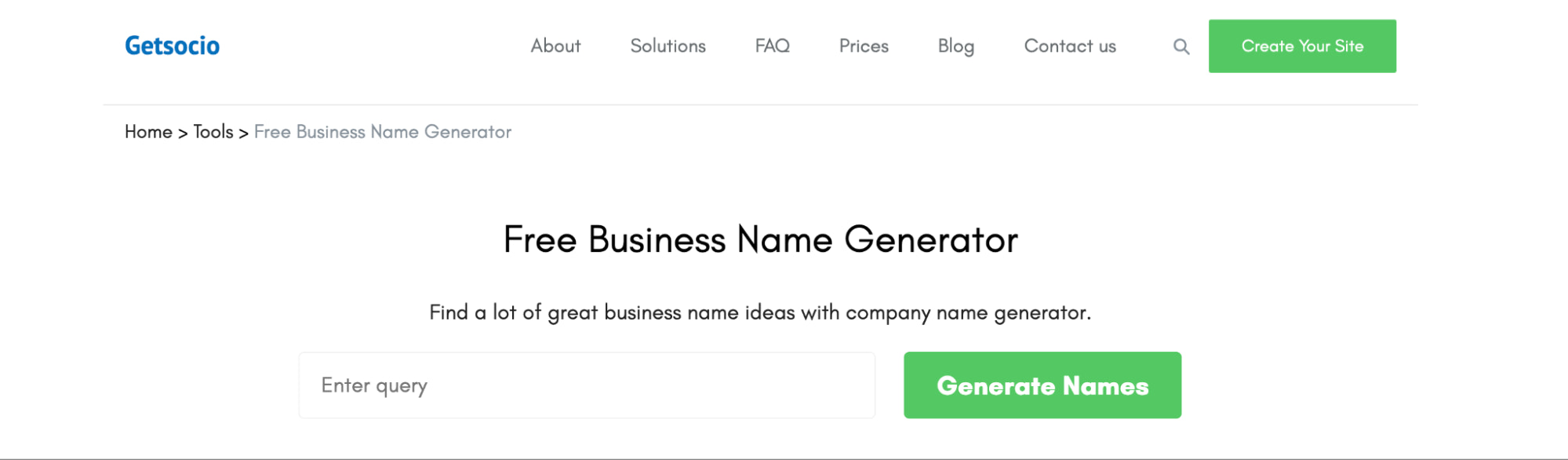This screenshot has width=1568, height=460.
Task: Open the FAQ navigation item
Action: (772, 46)
